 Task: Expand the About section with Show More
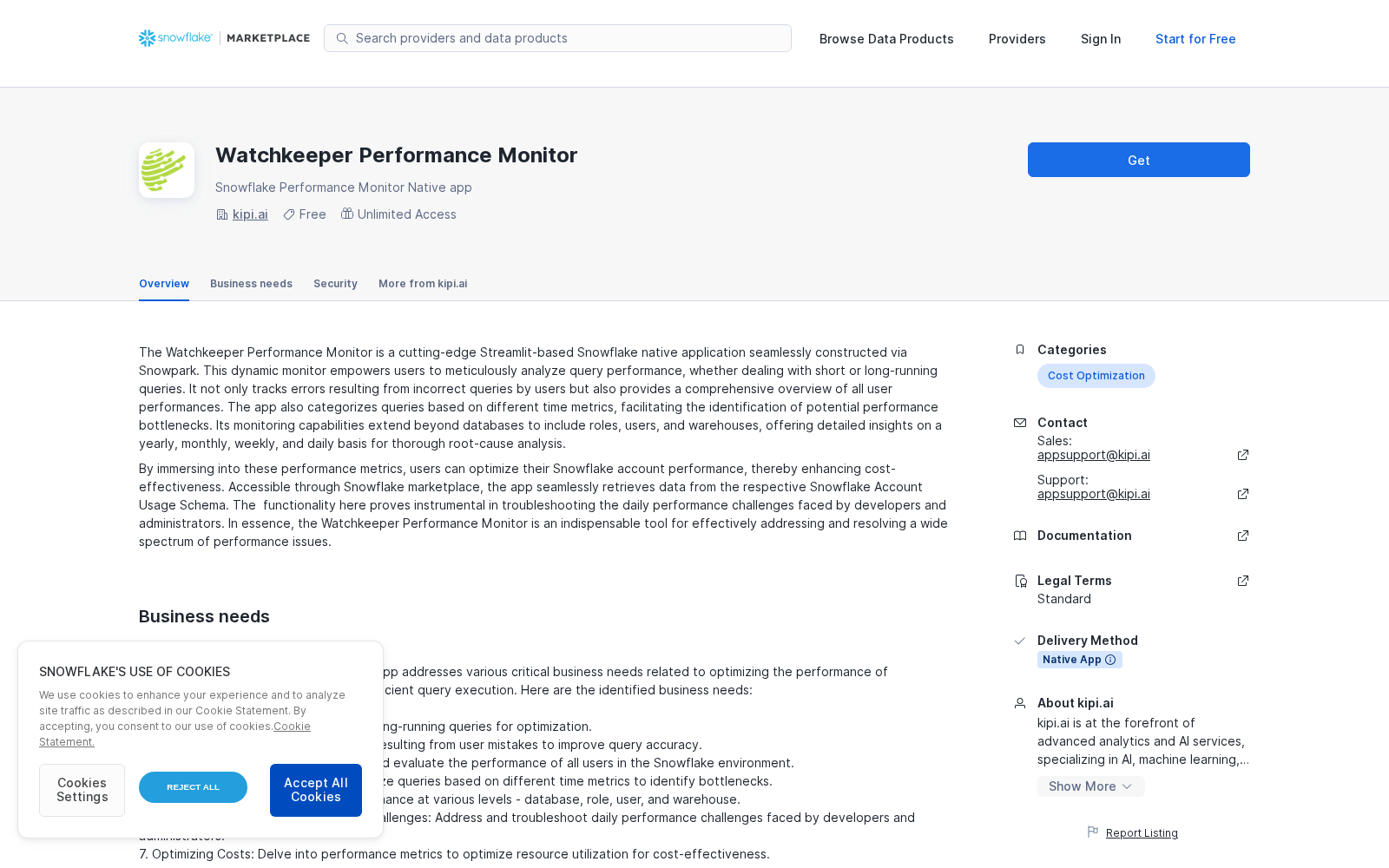pyautogui.click(x=1090, y=786)
